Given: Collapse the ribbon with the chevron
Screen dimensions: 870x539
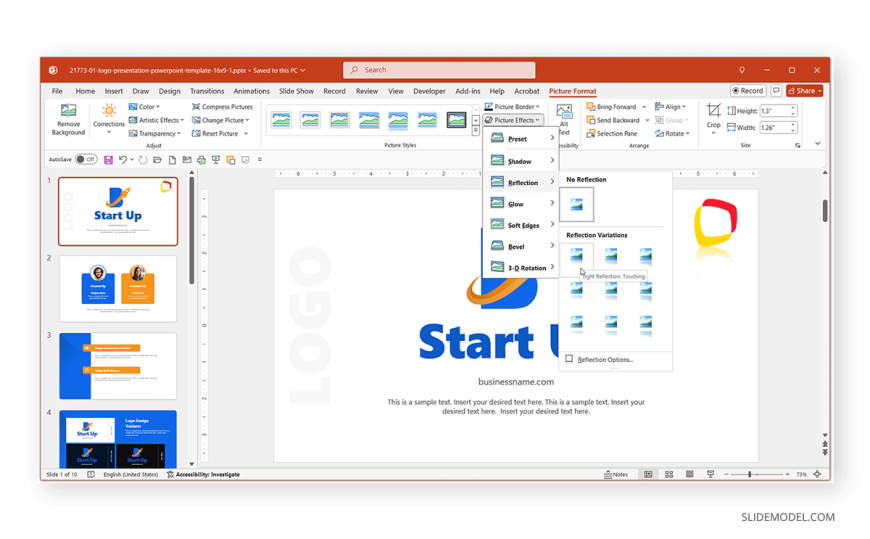Looking at the screenshot, I should (x=817, y=144).
